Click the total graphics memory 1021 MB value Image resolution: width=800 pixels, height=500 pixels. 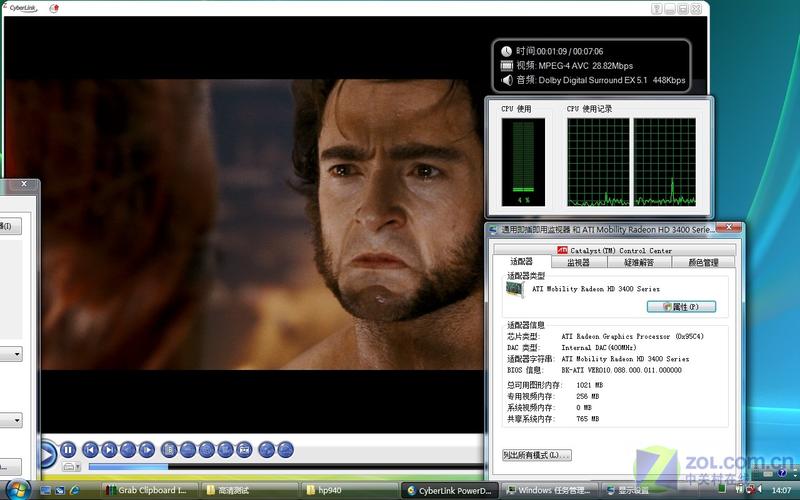click(589, 385)
